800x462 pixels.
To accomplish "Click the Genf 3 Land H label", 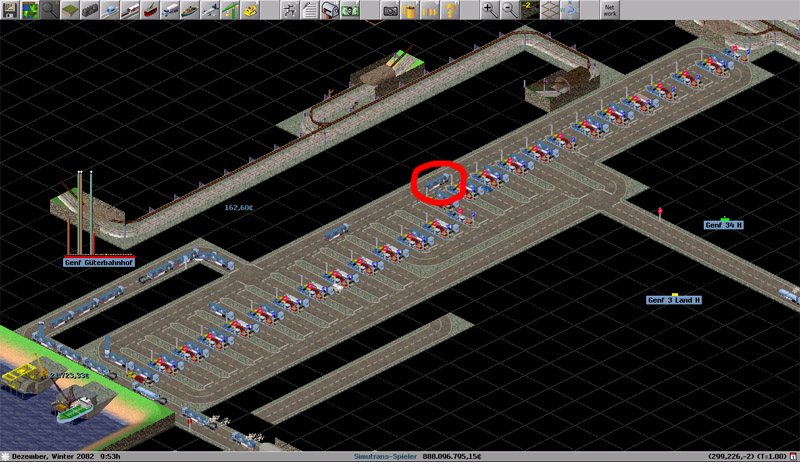I will [674, 300].
